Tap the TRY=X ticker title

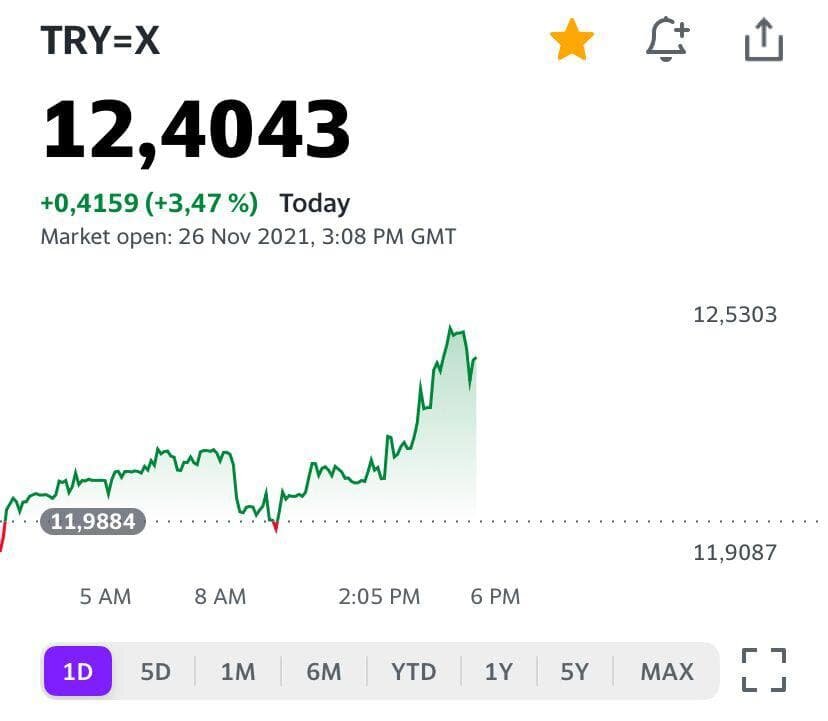pyautogui.click(x=100, y=41)
